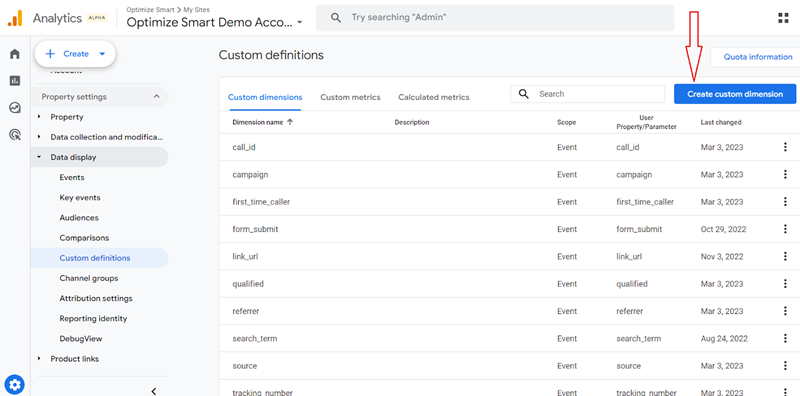
Task: Click the Description column header
Action: click(412, 122)
